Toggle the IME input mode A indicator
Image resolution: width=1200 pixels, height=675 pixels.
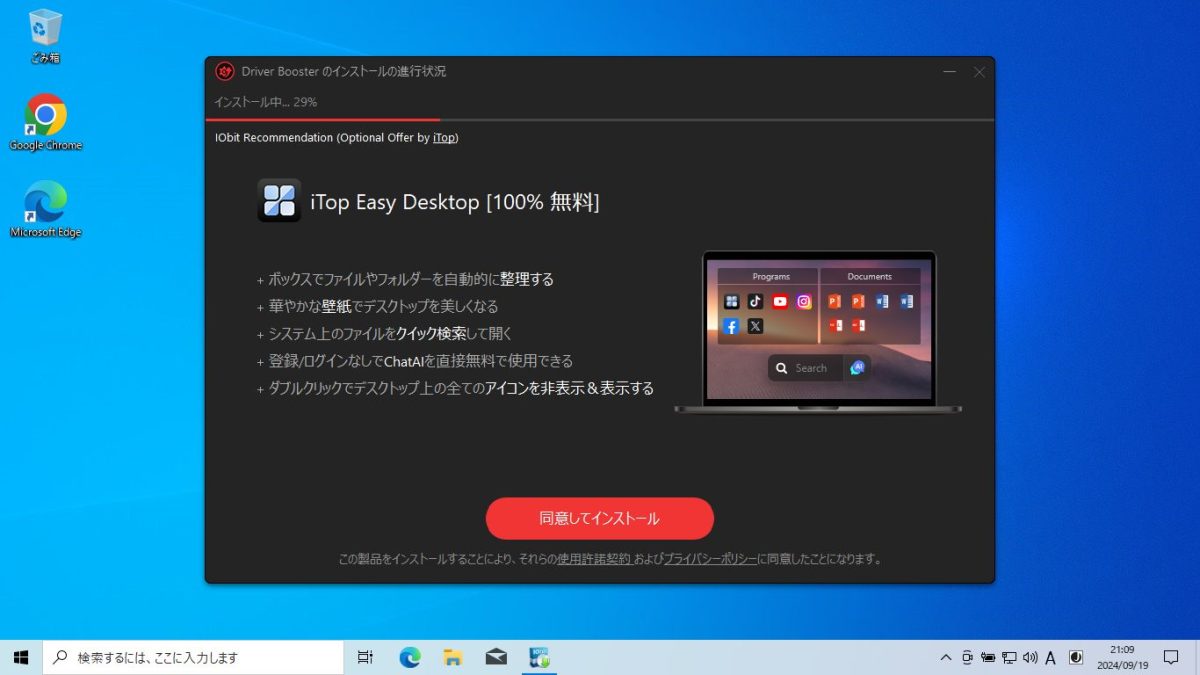coord(1051,658)
